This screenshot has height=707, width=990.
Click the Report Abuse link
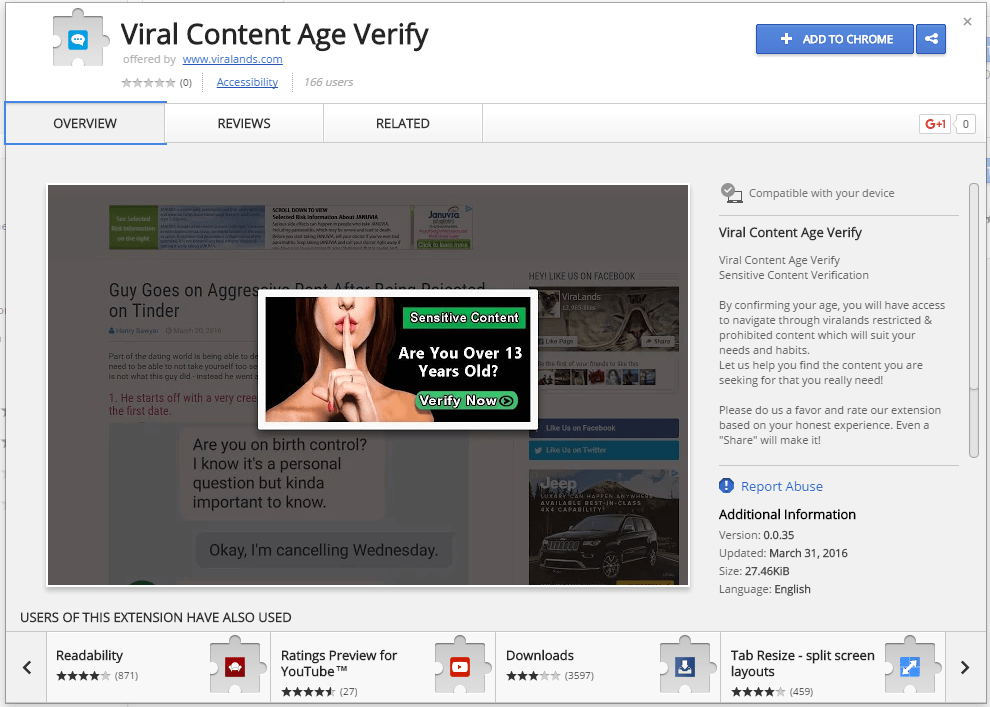click(781, 486)
